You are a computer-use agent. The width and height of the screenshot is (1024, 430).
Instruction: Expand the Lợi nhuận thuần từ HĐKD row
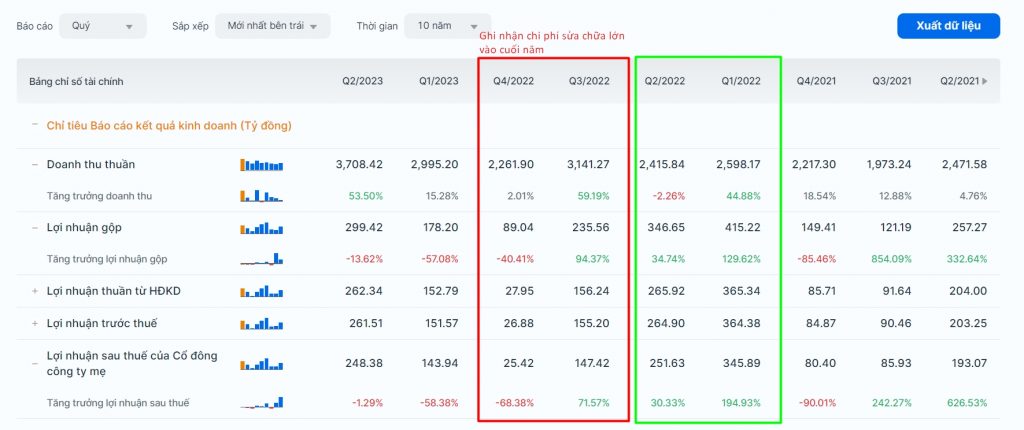point(34,292)
